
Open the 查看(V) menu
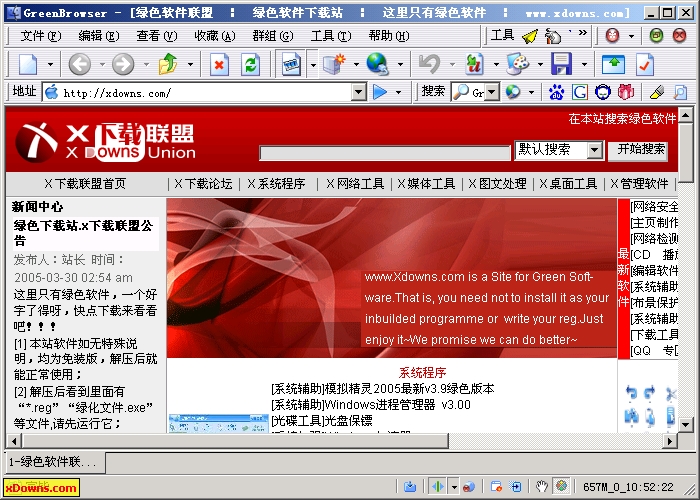click(x=157, y=36)
